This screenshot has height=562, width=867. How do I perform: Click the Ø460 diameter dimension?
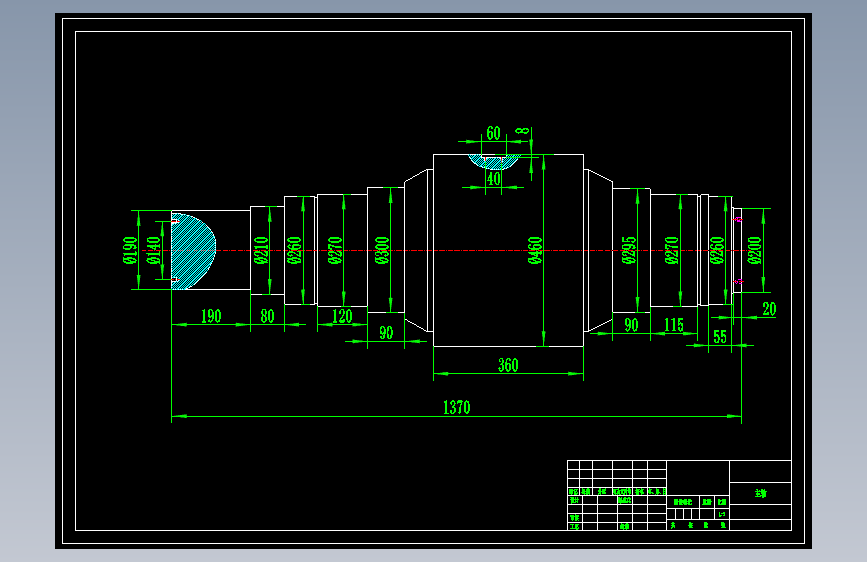535,251
